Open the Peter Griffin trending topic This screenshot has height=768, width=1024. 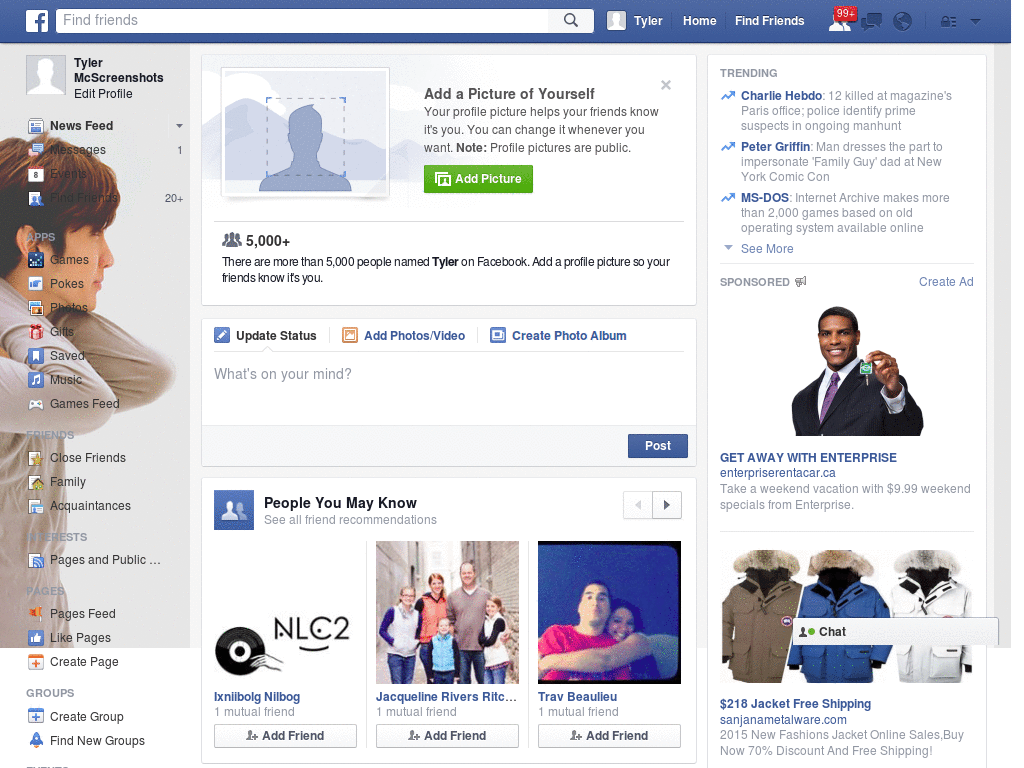[x=775, y=147]
